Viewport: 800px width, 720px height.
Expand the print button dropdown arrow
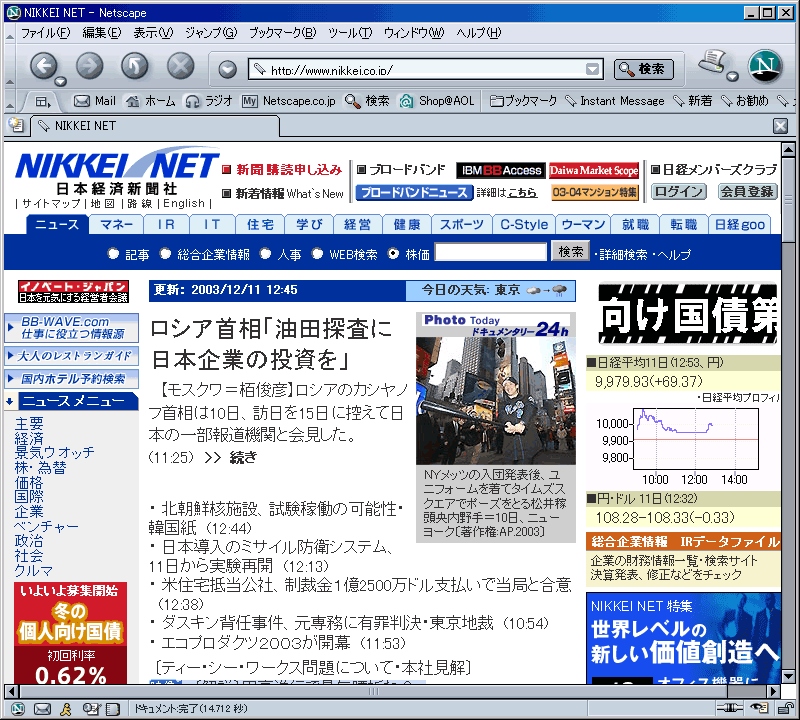733,77
